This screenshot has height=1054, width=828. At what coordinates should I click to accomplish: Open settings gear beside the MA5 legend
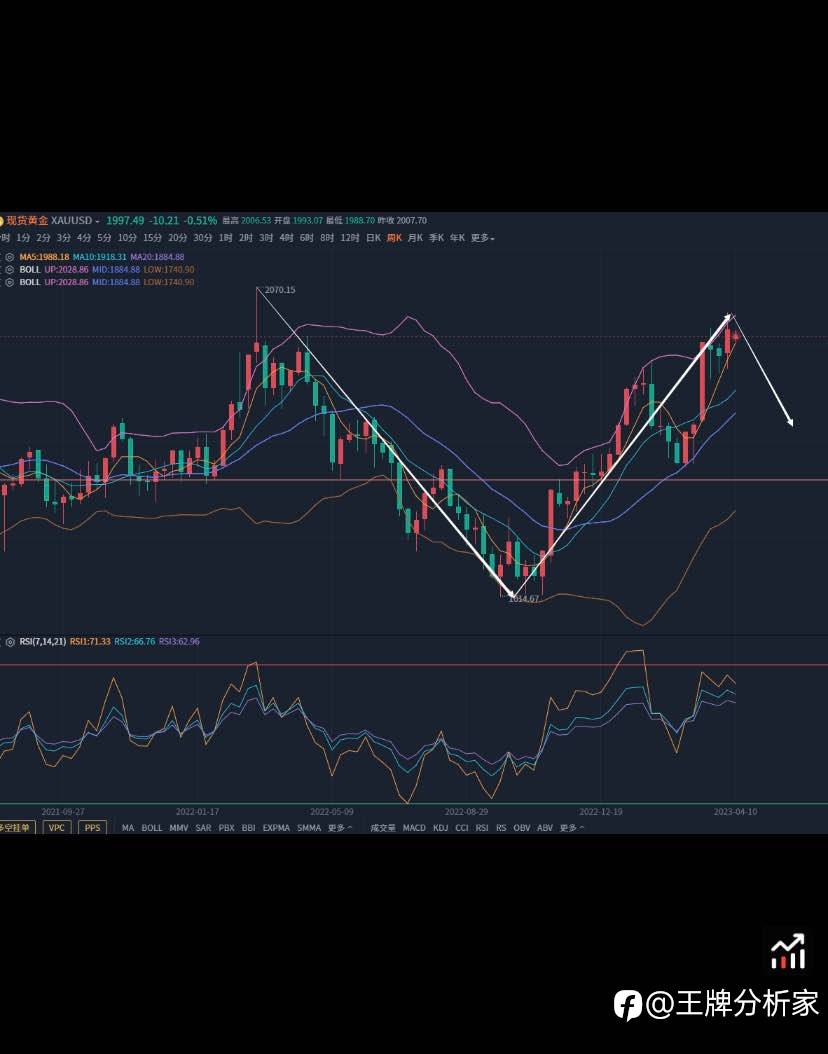[x=9, y=257]
